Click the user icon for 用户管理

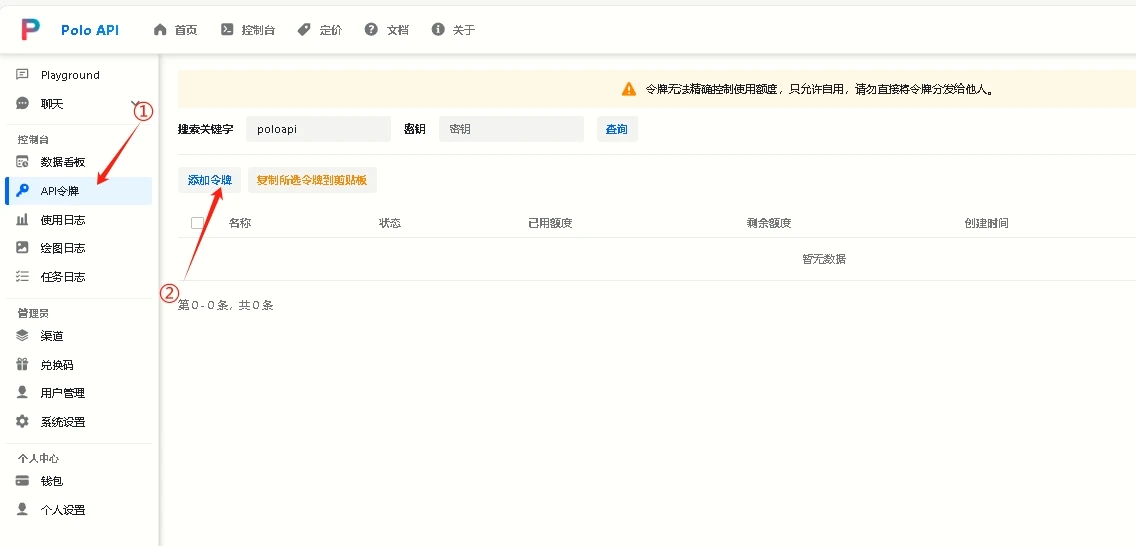pos(22,392)
